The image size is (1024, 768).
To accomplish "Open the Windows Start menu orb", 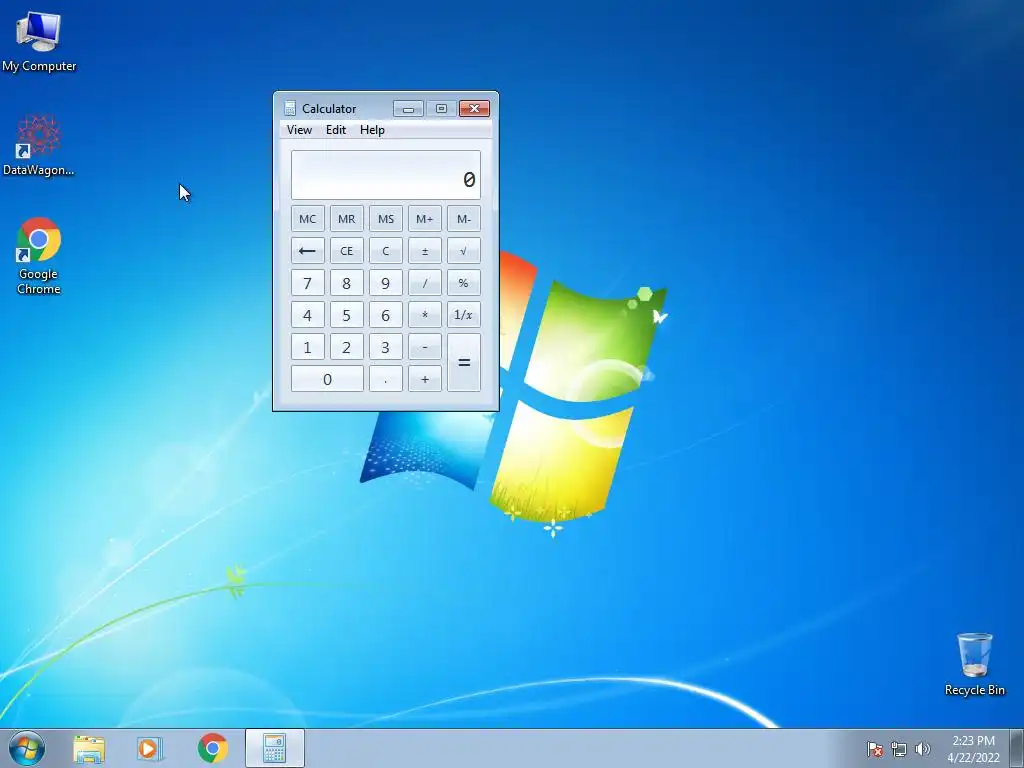I will [x=27, y=748].
